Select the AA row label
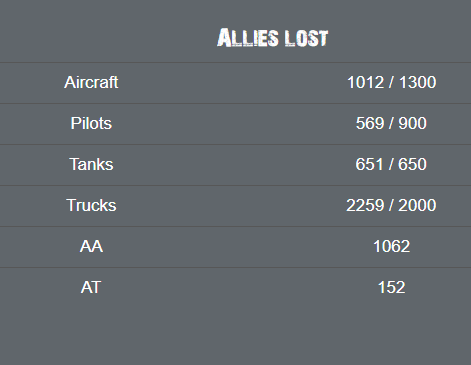The height and width of the screenshot is (365, 471). (91, 246)
